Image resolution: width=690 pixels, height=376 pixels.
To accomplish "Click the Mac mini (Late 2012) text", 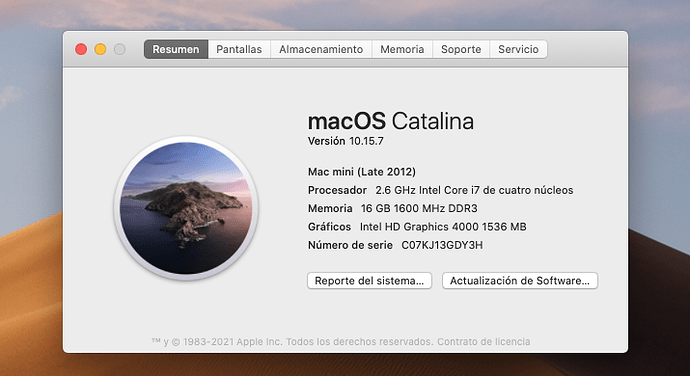I will tap(362, 172).
